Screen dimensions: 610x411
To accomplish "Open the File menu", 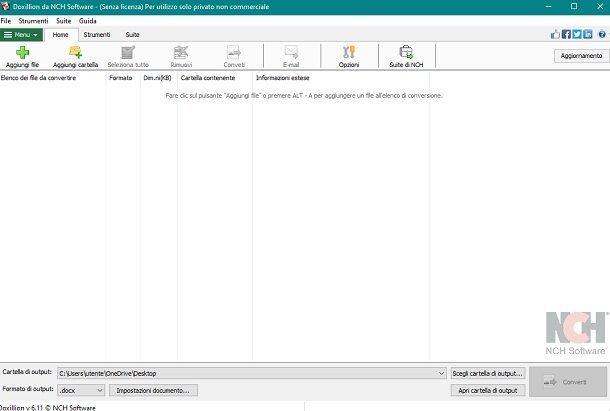I will (x=6, y=21).
